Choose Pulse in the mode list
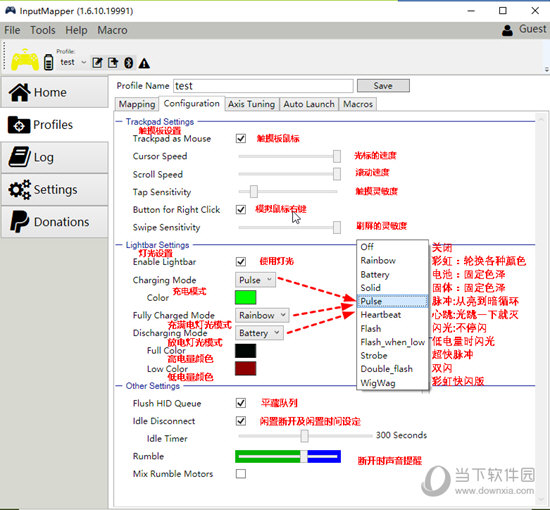This screenshot has height=510, width=550. pos(392,301)
